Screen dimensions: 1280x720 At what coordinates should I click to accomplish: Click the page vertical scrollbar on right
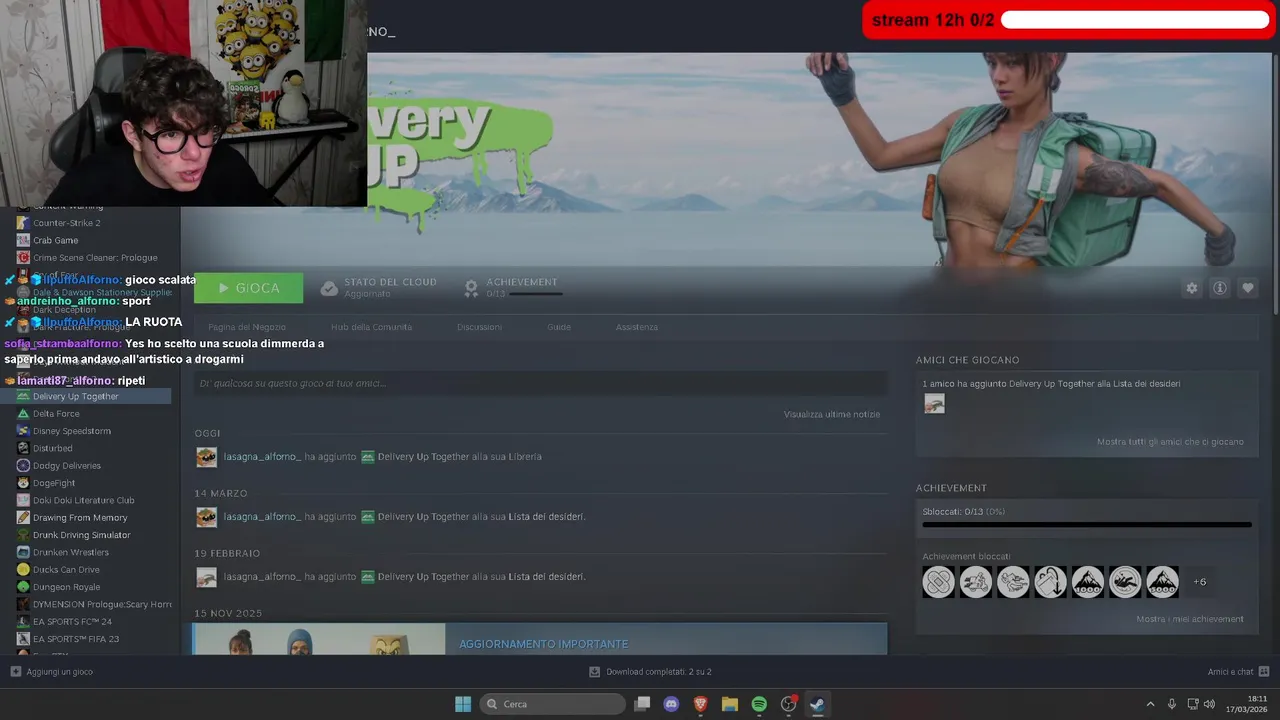click(1276, 185)
